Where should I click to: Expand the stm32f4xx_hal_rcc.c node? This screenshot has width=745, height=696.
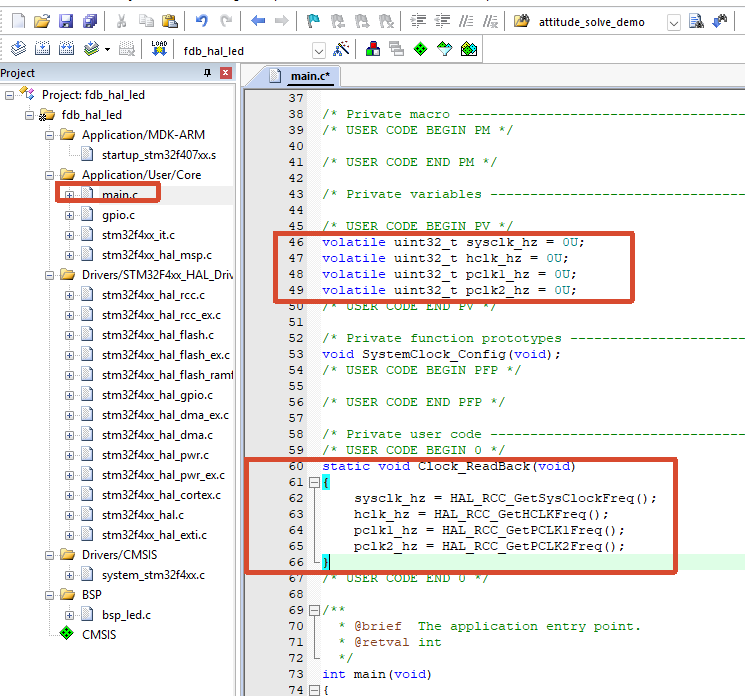pyautogui.click(x=69, y=296)
